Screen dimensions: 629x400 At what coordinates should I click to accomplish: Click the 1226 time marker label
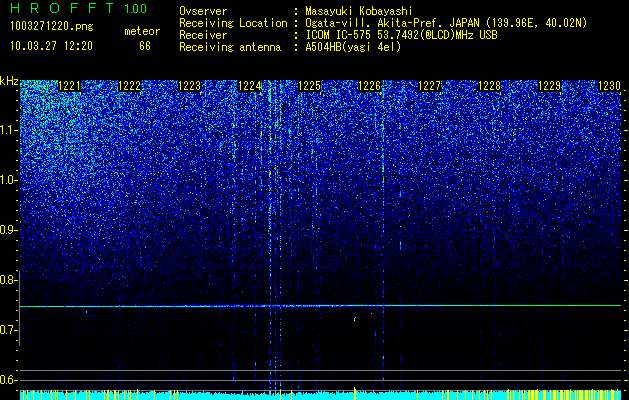tap(369, 85)
